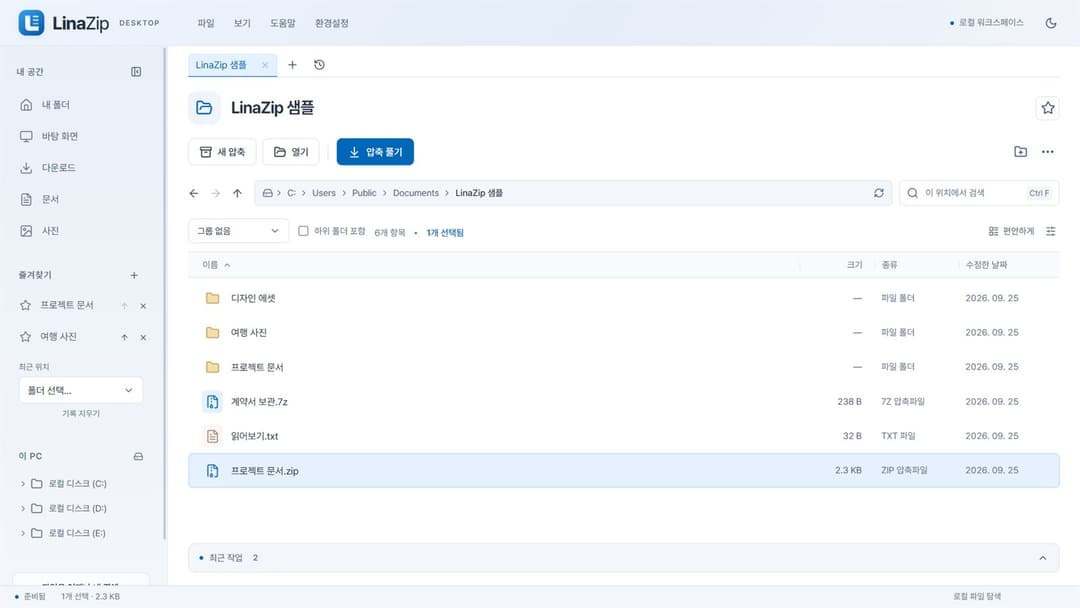Click 압축 풀기 button
Viewport: 1080px width, 608px height.
[x=375, y=152]
